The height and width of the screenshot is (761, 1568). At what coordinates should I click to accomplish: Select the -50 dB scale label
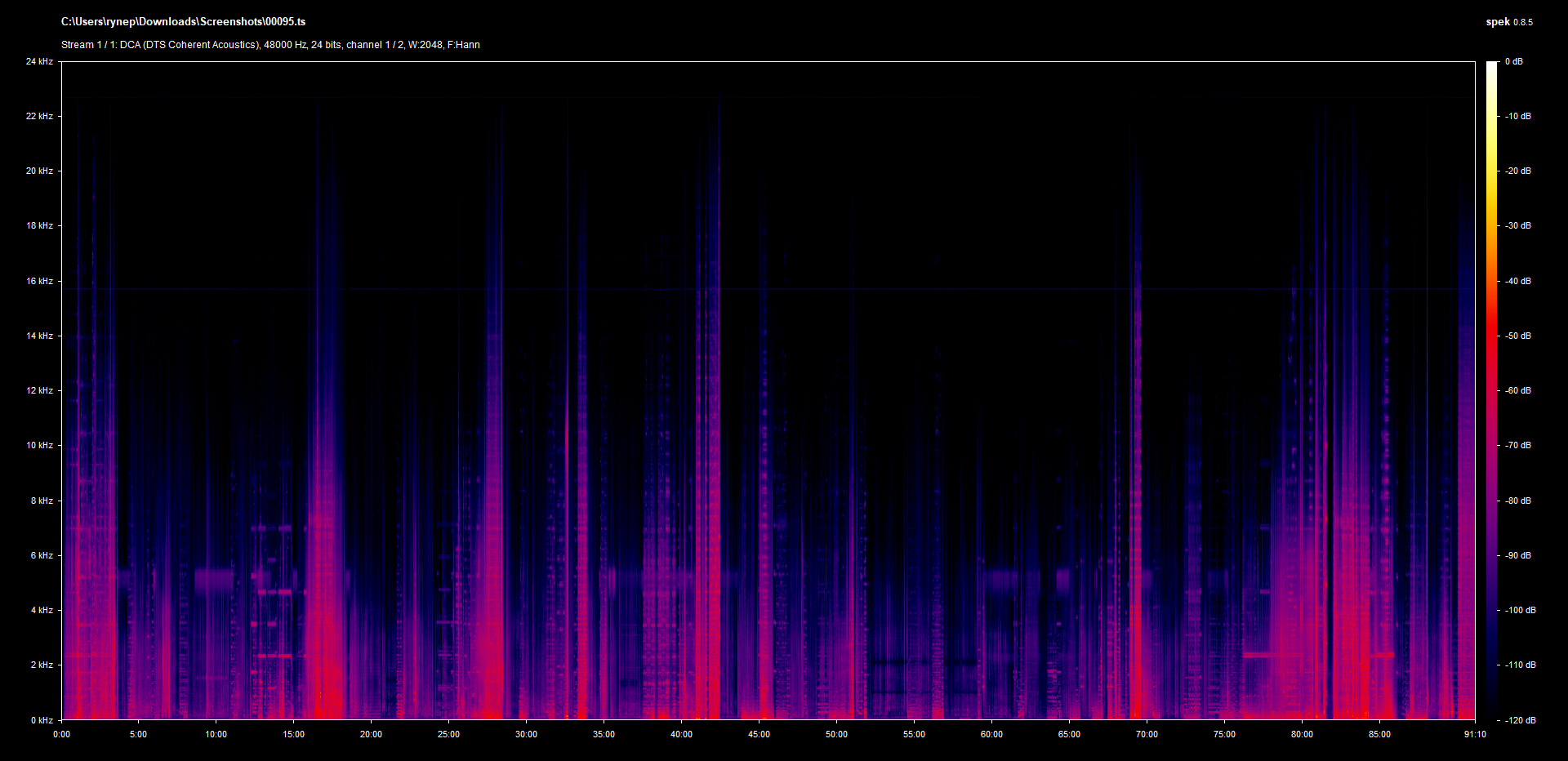(x=1518, y=336)
